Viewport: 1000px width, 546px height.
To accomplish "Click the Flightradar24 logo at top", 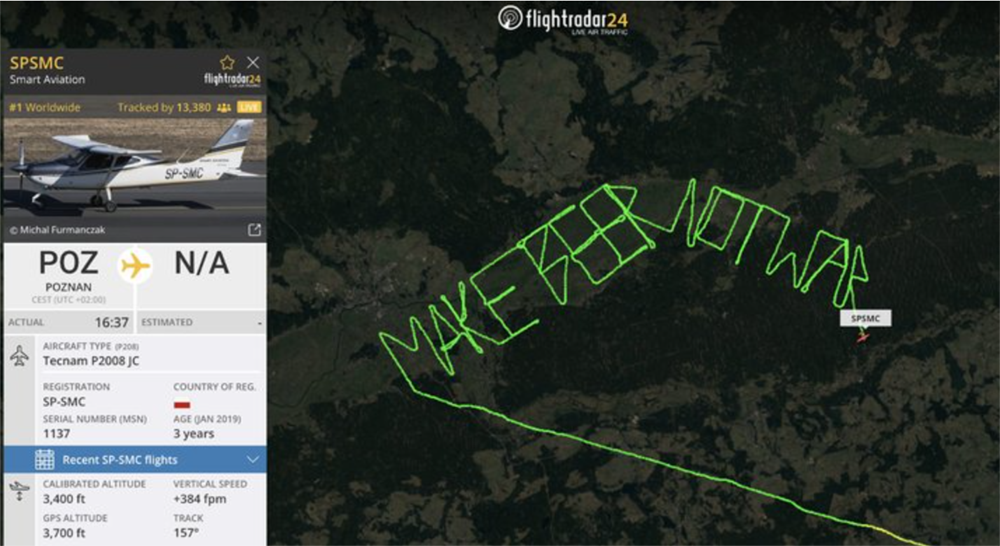I will [563, 20].
